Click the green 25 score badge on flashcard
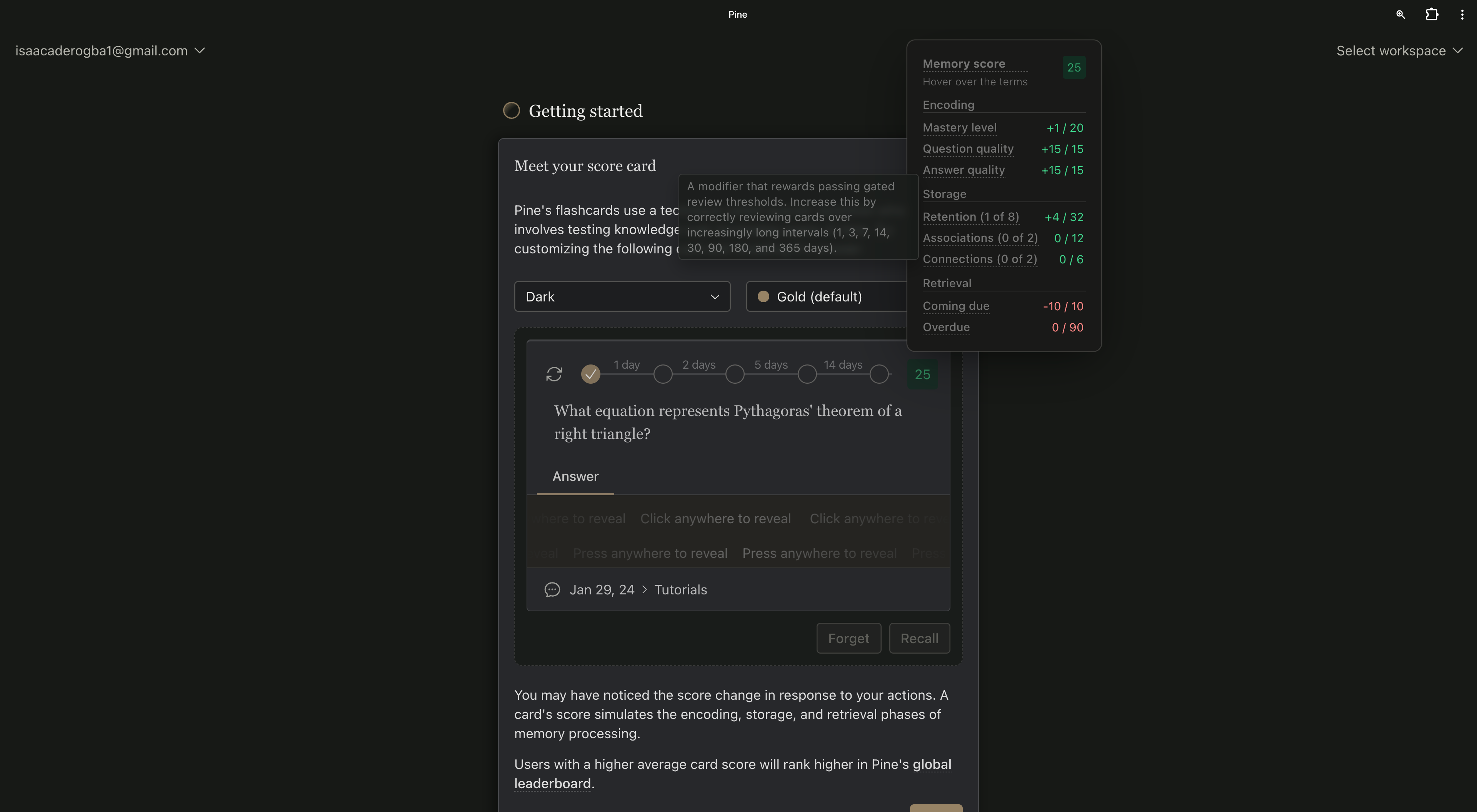The height and width of the screenshot is (812, 1477). (922, 374)
